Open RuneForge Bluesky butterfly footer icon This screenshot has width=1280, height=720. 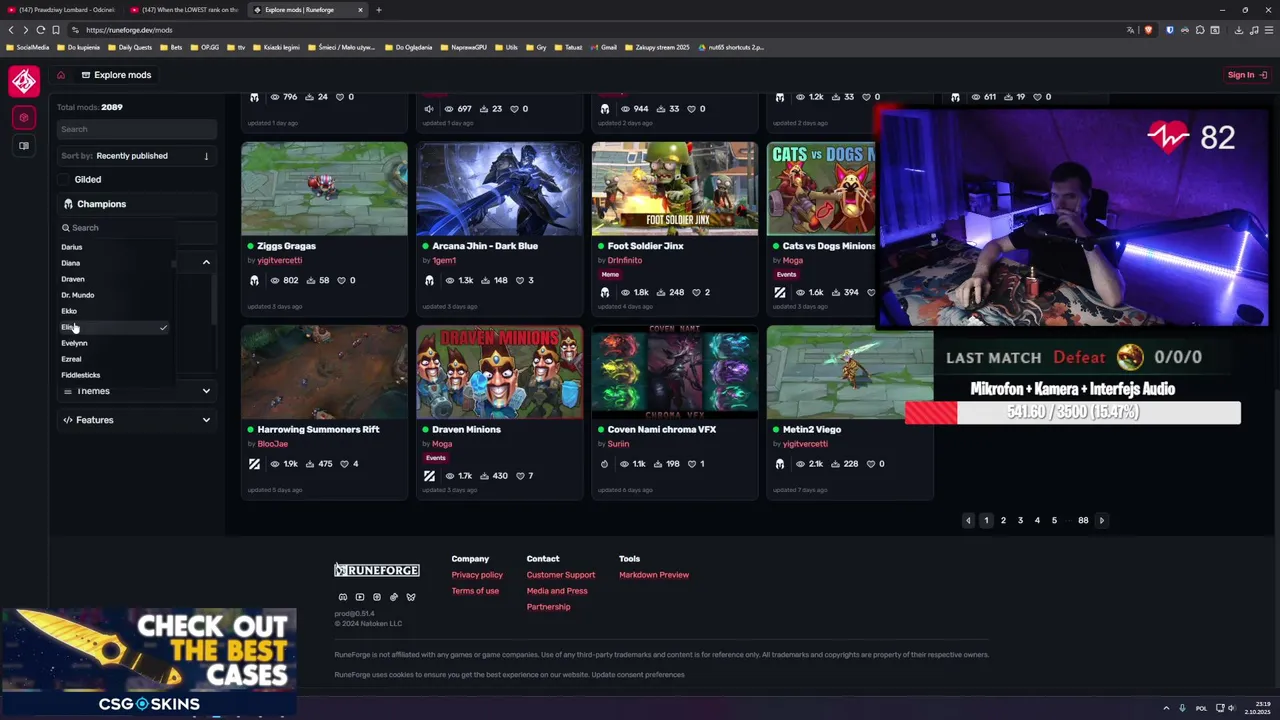[410, 597]
